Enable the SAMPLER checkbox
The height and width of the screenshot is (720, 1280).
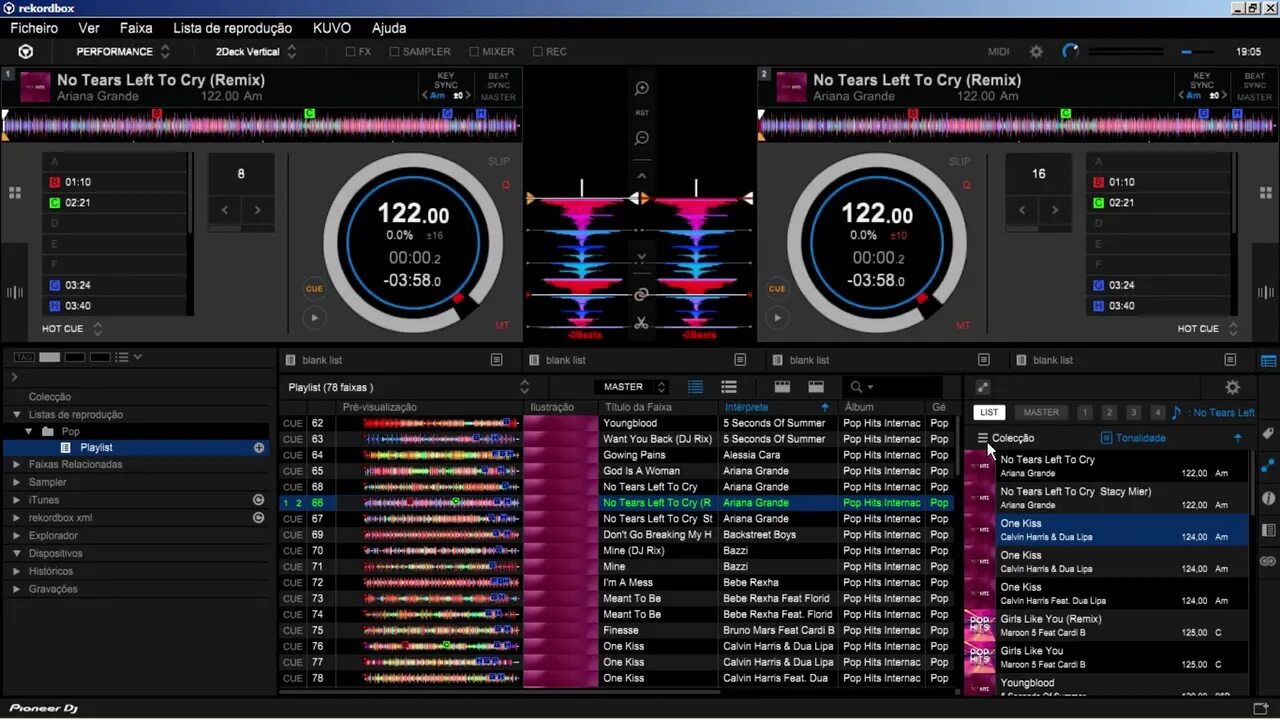(394, 52)
